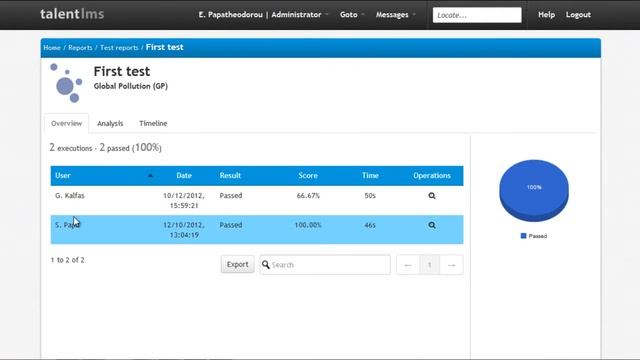This screenshot has height=360, width=640.
Task: Click date 10/12/2012, 15:59:21
Action: click(x=184, y=201)
